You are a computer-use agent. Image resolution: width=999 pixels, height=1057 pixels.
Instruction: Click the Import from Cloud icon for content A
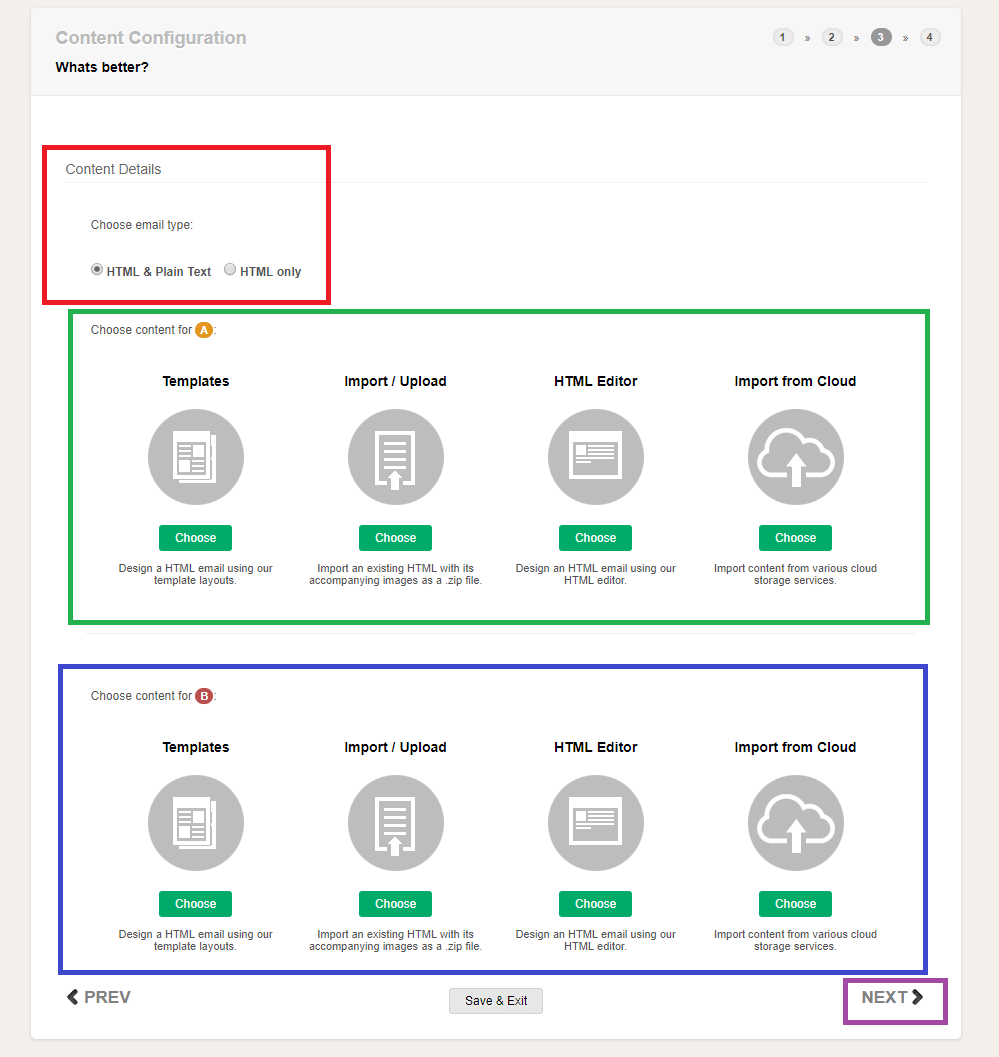[795, 457]
